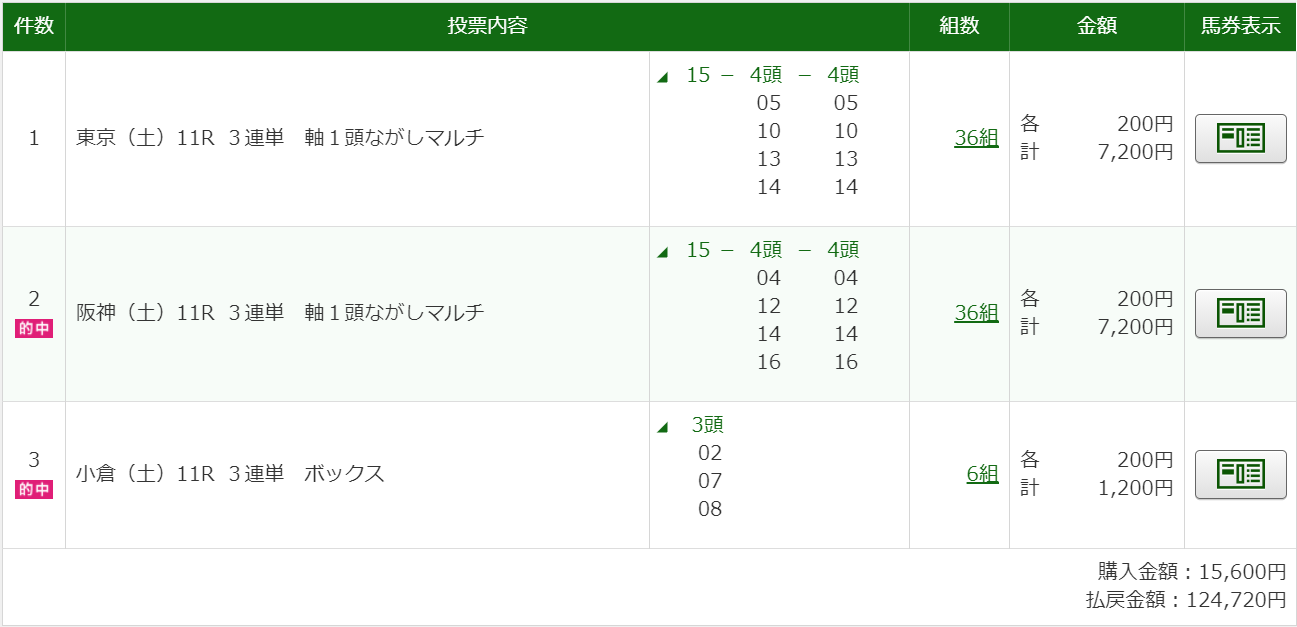Click the 投票内容 column header
1297x627 pixels.
pos(487,27)
